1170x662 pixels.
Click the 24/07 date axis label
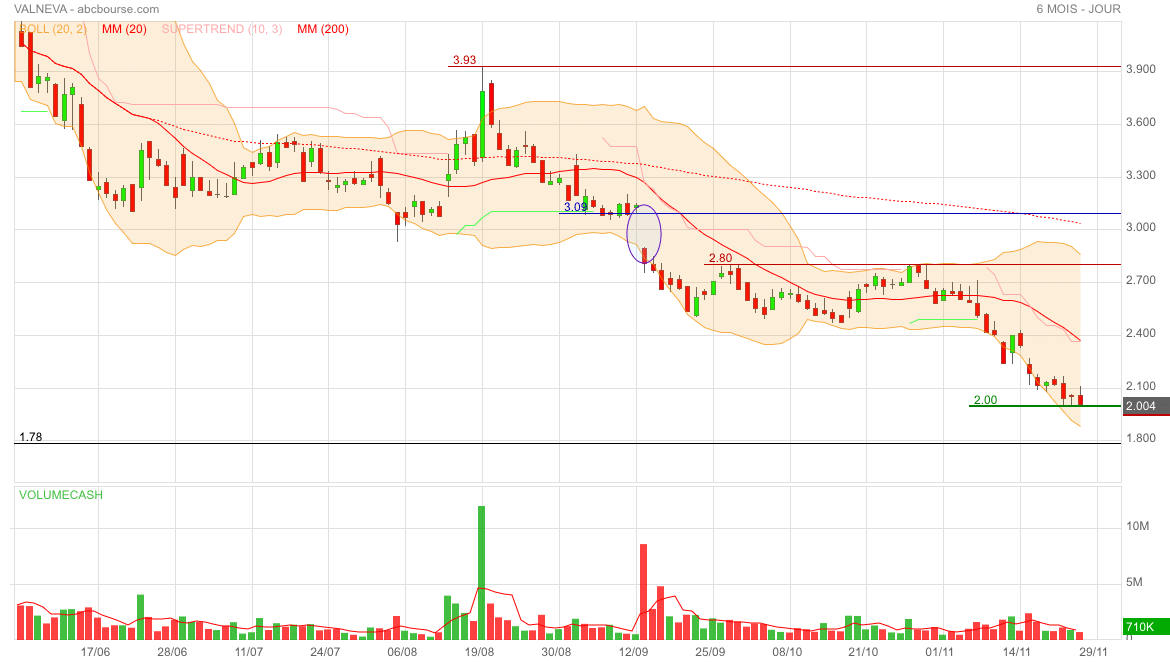click(325, 652)
